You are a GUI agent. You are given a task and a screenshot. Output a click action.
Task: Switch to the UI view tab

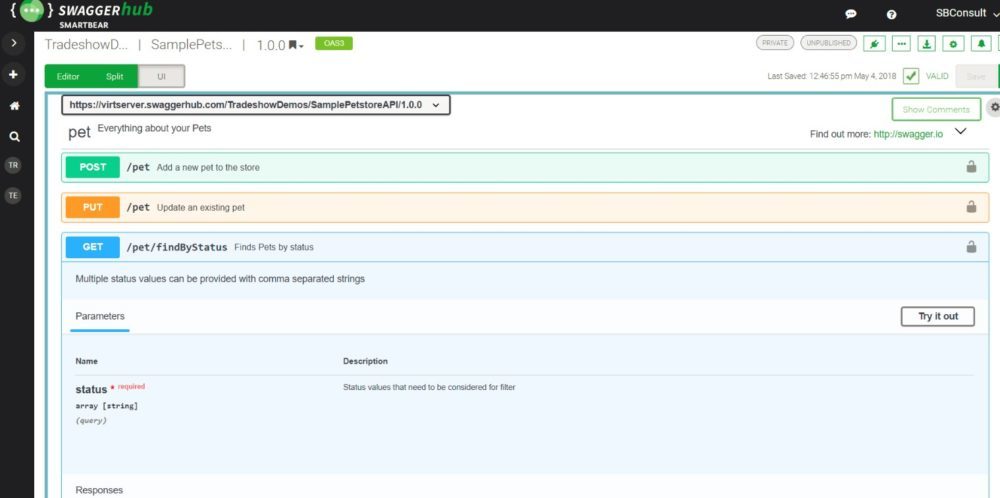[x=161, y=76]
